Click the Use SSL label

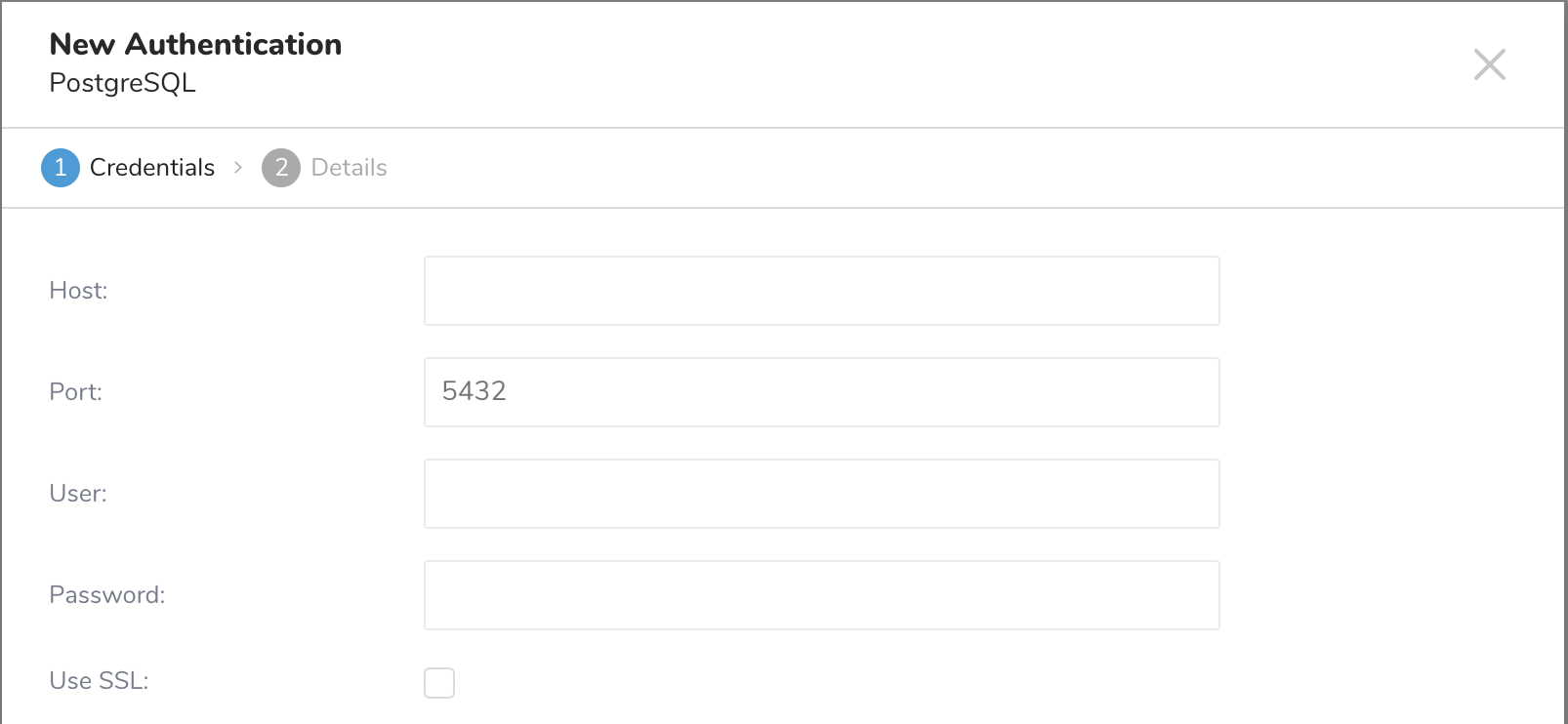[99, 681]
